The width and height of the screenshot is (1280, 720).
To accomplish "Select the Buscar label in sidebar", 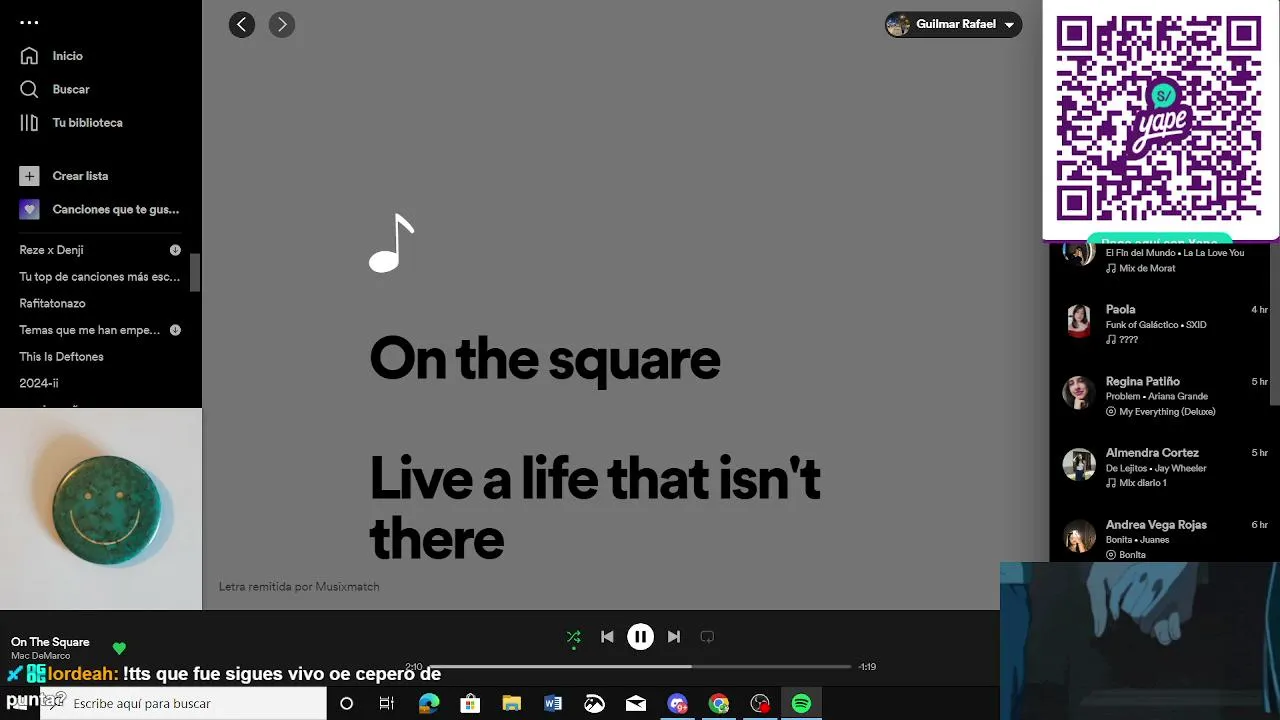I will [71, 89].
